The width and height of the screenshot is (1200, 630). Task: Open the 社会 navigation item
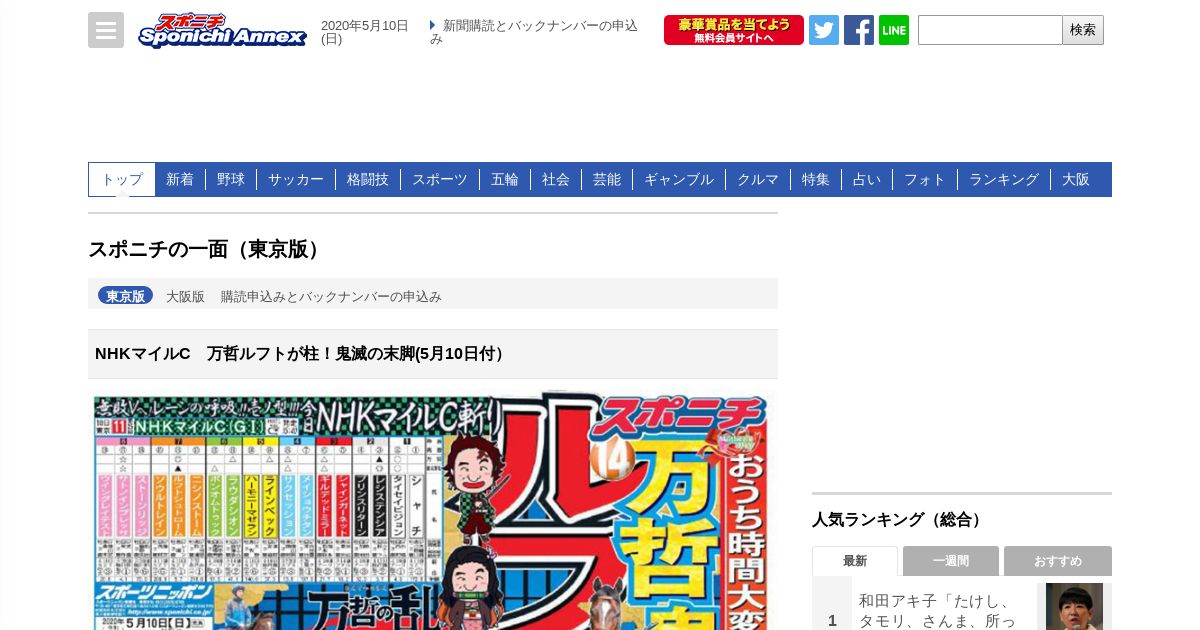click(x=556, y=179)
